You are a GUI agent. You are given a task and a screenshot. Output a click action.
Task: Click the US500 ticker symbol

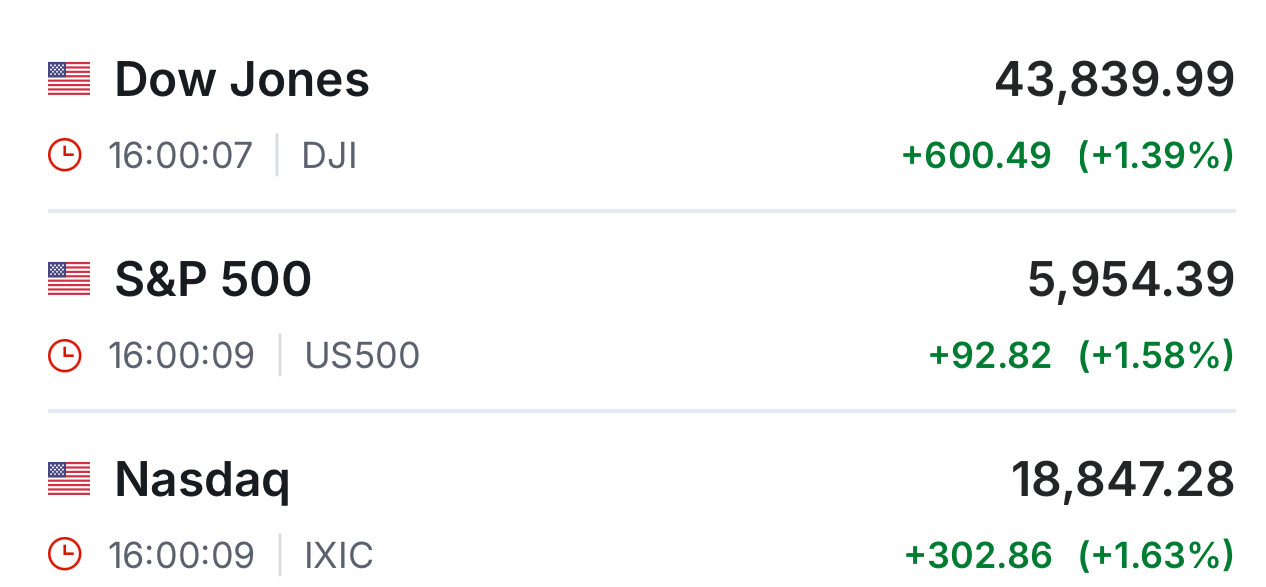pyautogui.click(x=362, y=356)
